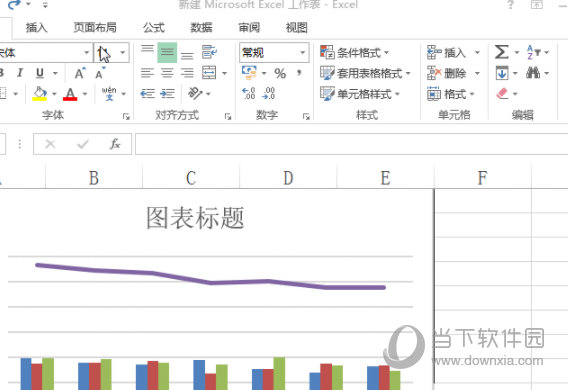Apply yellow fill color bucket

(x=40, y=93)
